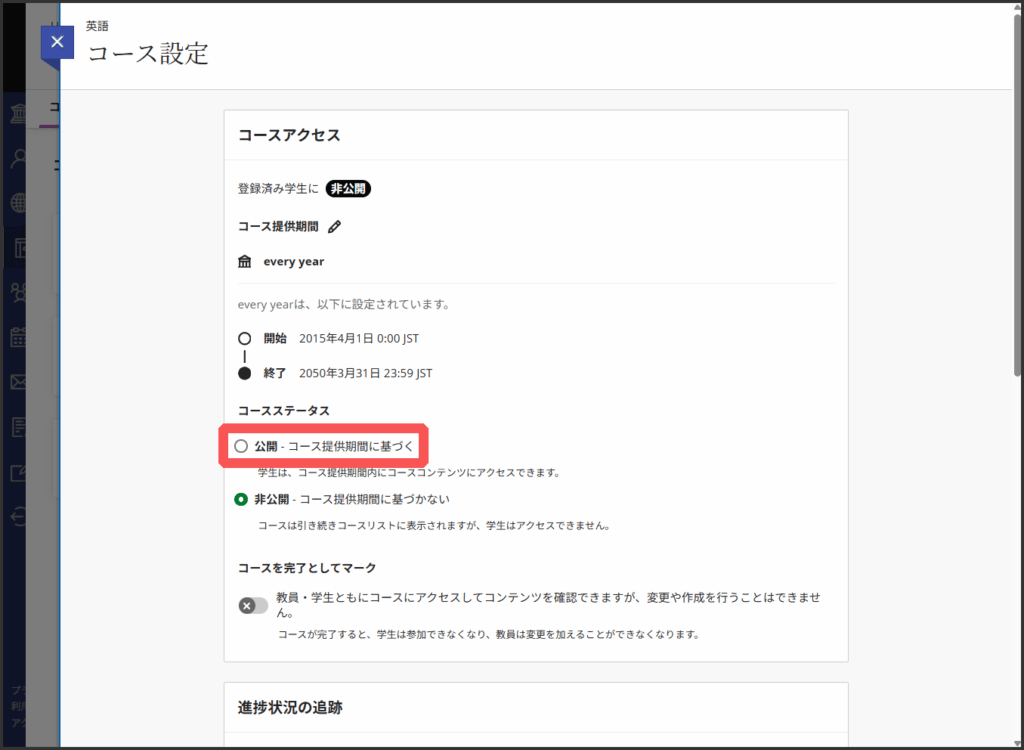This screenshot has width=1024, height=750.
Task: Open the organizations people icon in sidebar
Action: point(18,292)
